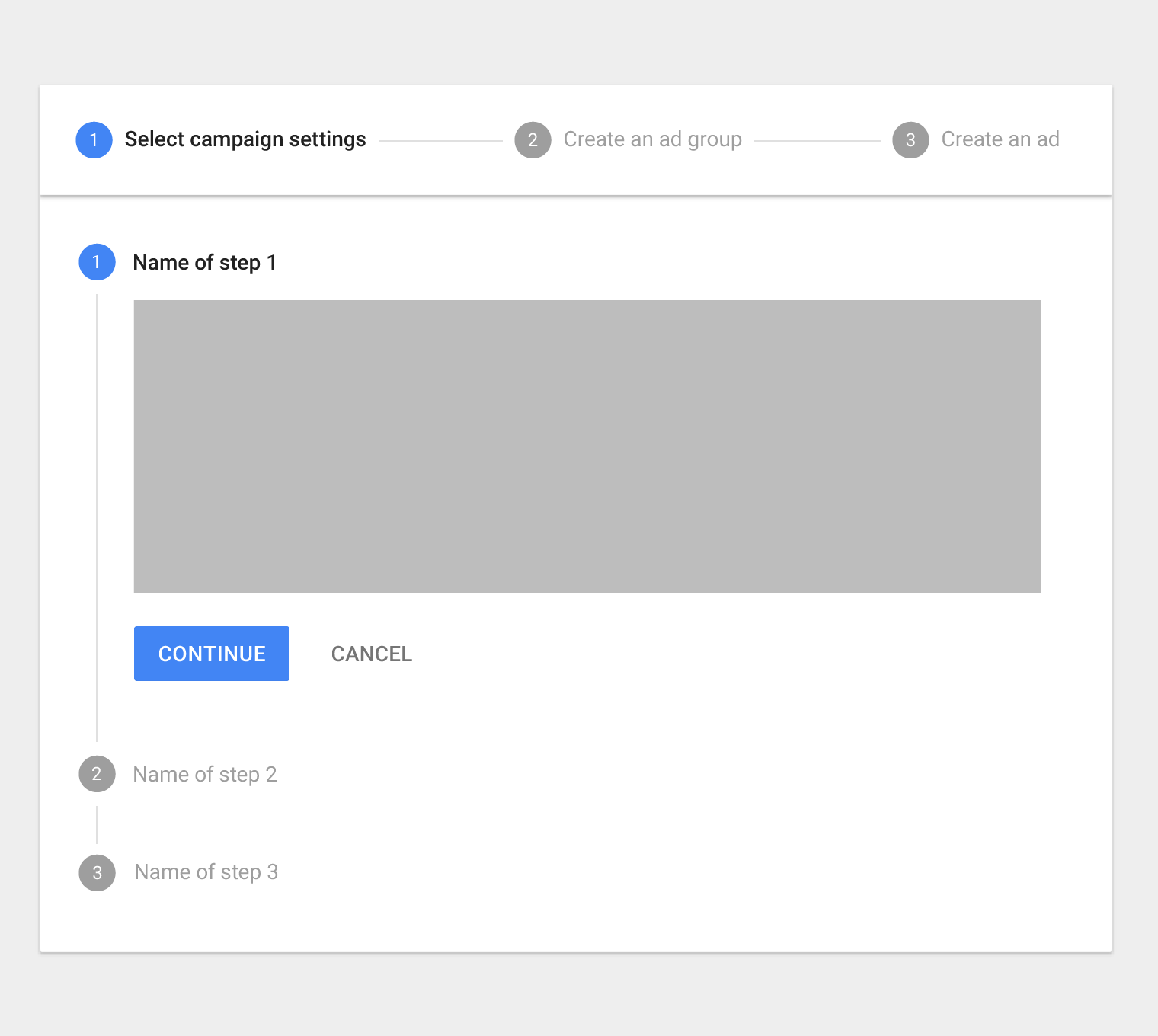Click the gray circle next to 'Name of step 3'
This screenshot has width=1158, height=1036.
[x=98, y=873]
